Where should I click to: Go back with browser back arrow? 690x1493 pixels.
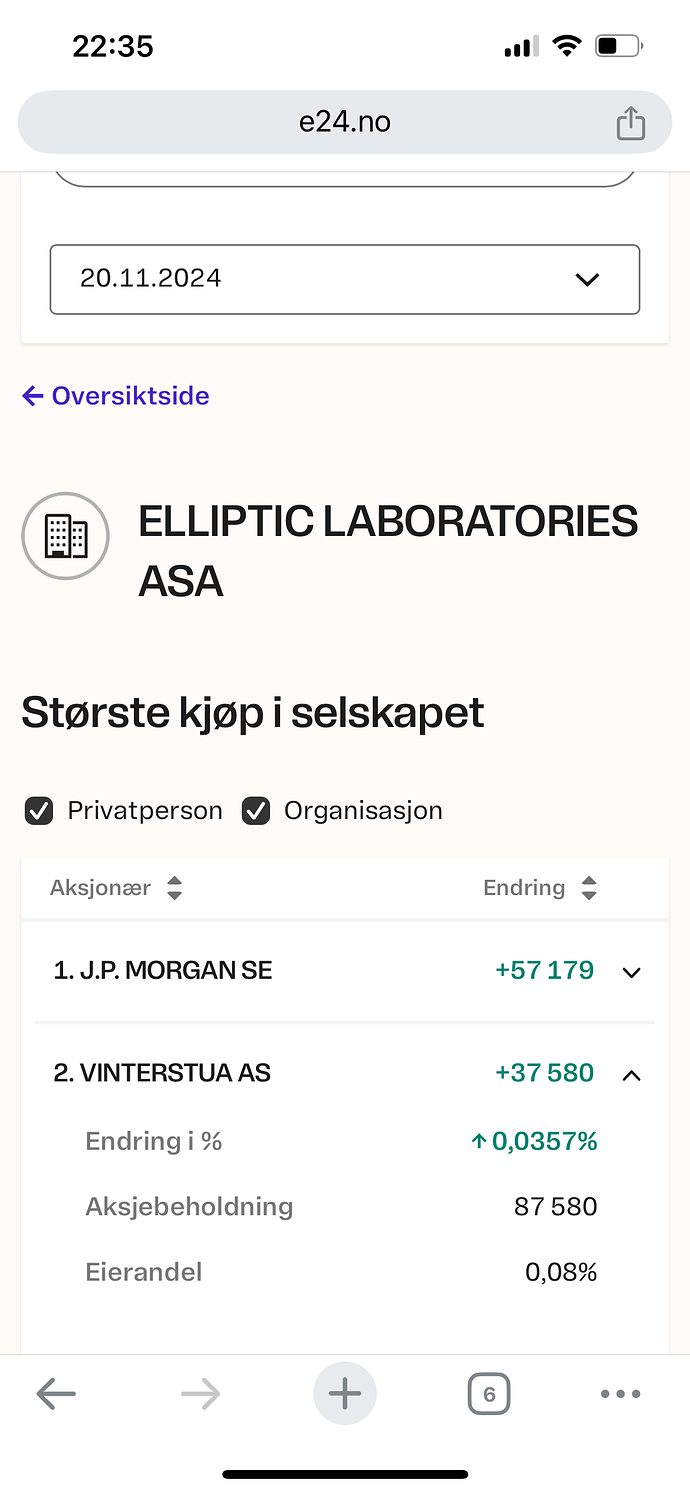point(56,1393)
